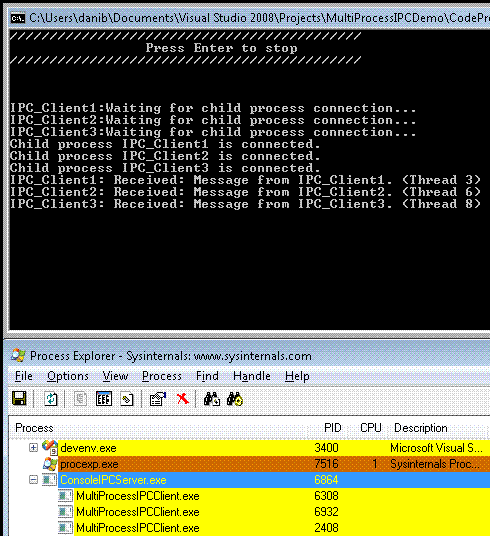The image size is (490, 538).
Task: Select the devenv.exe process row
Action: (274, 447)
